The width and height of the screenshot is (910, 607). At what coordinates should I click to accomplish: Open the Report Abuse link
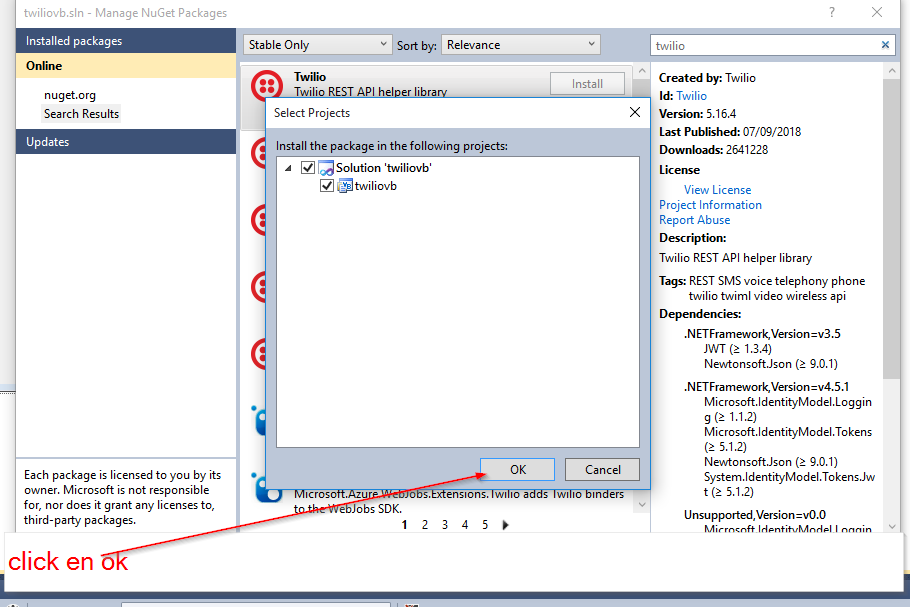694,220
